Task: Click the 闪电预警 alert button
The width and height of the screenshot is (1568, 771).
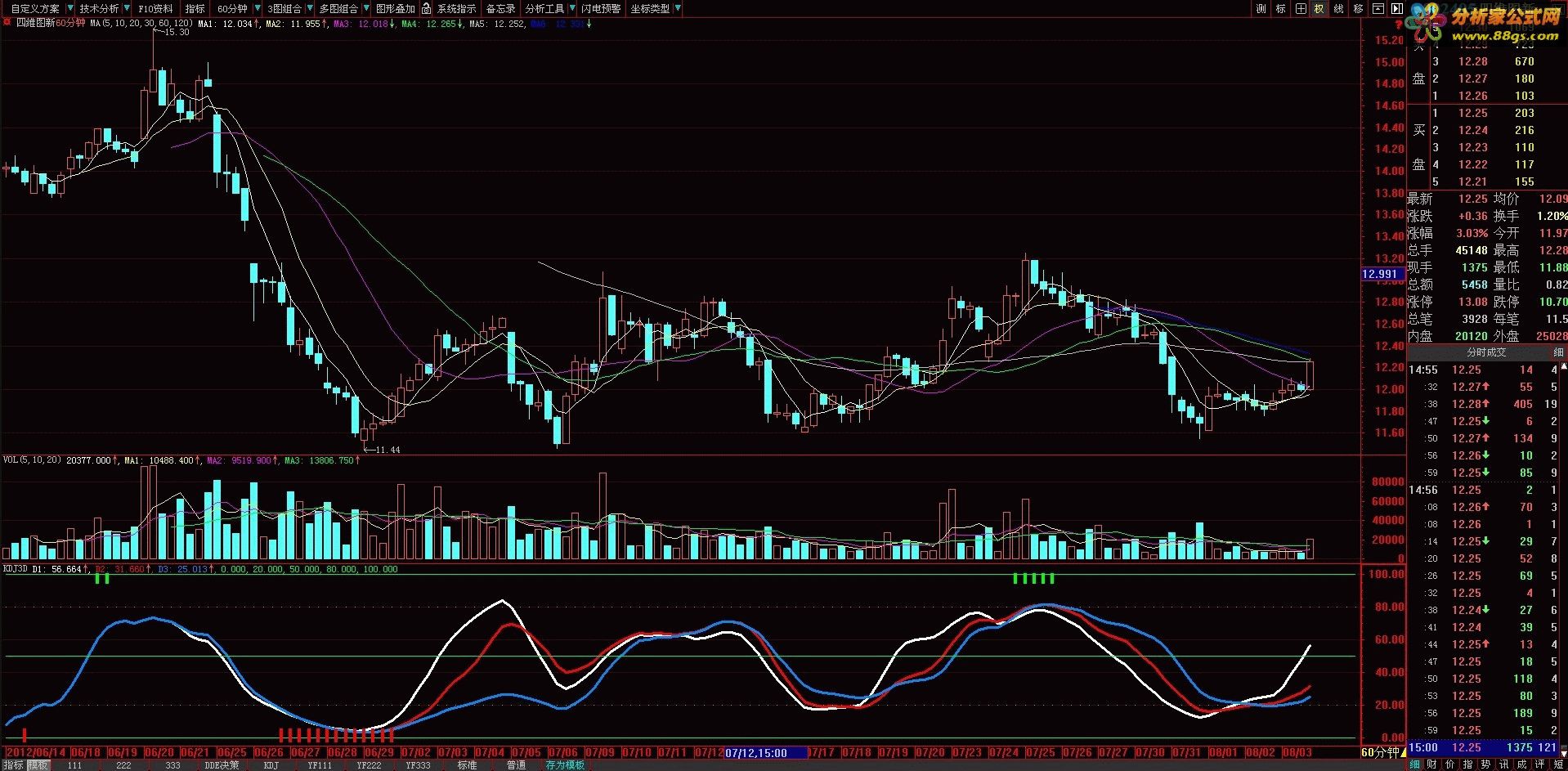Action: [601, 8]
